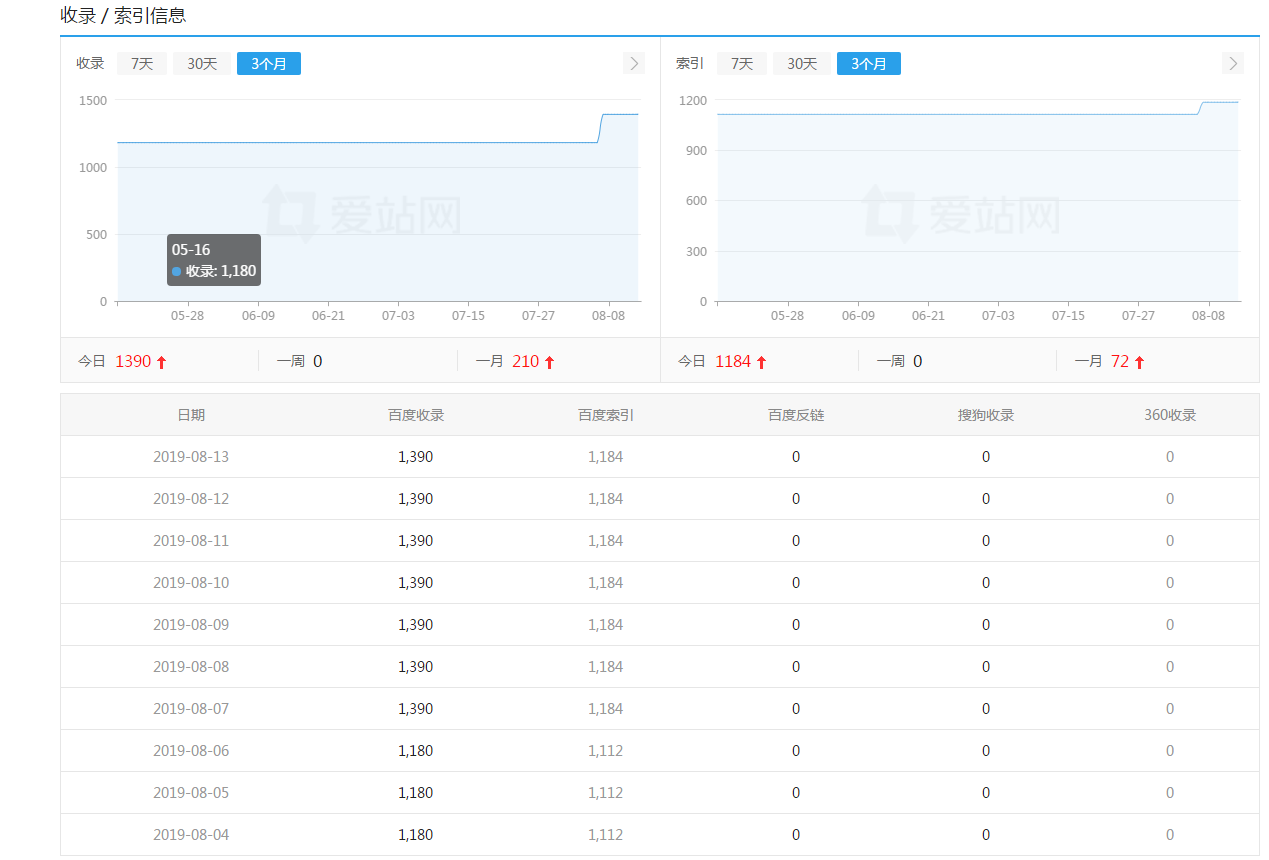Image resolution: width=1269 pixels, height=860 pixels.
Task: Click 百度收录 value for 2019-08-13
Action: 416,457
